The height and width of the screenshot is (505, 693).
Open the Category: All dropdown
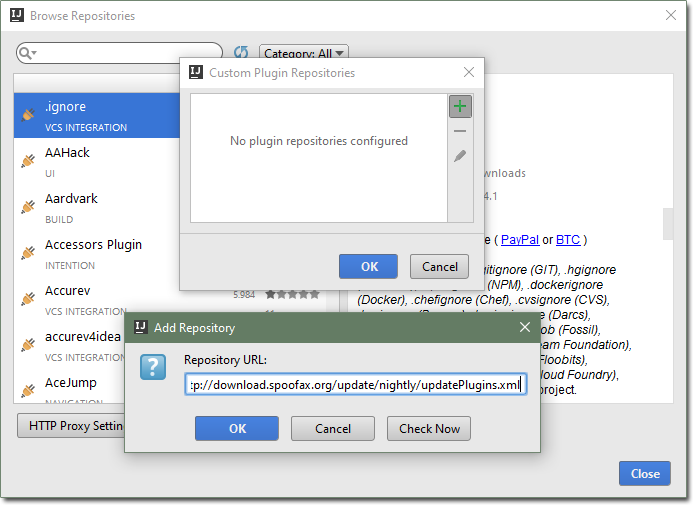coord(304,53)
